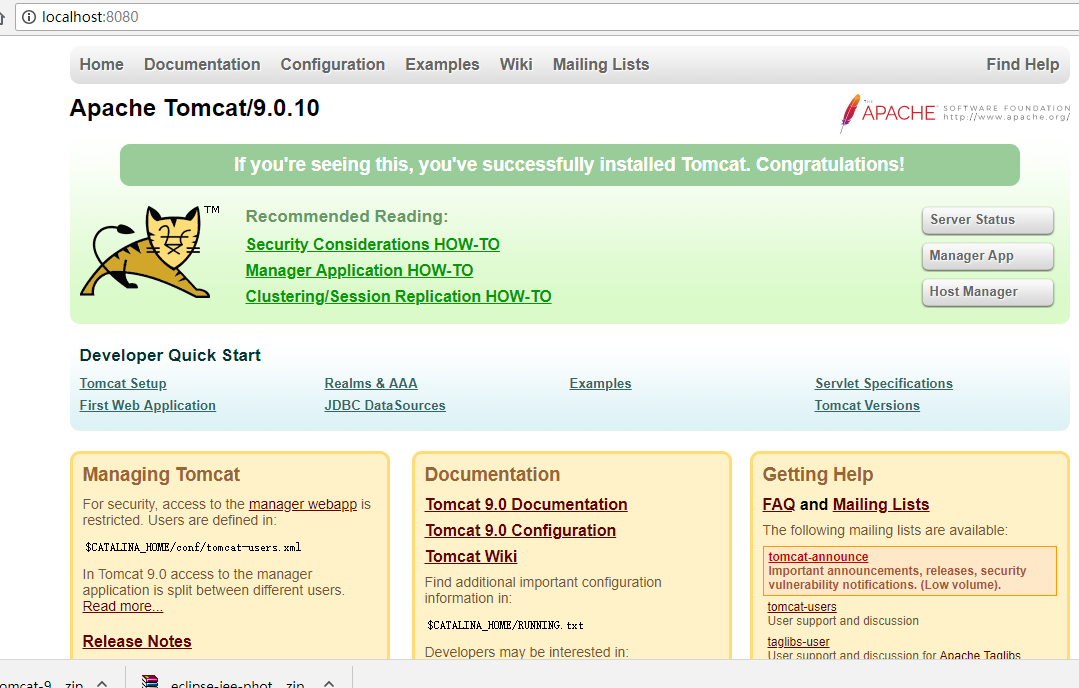Open Mailing Lists link under Getting Help
The width and height of the screenshot is (1079, 688).
coord(881,504)
